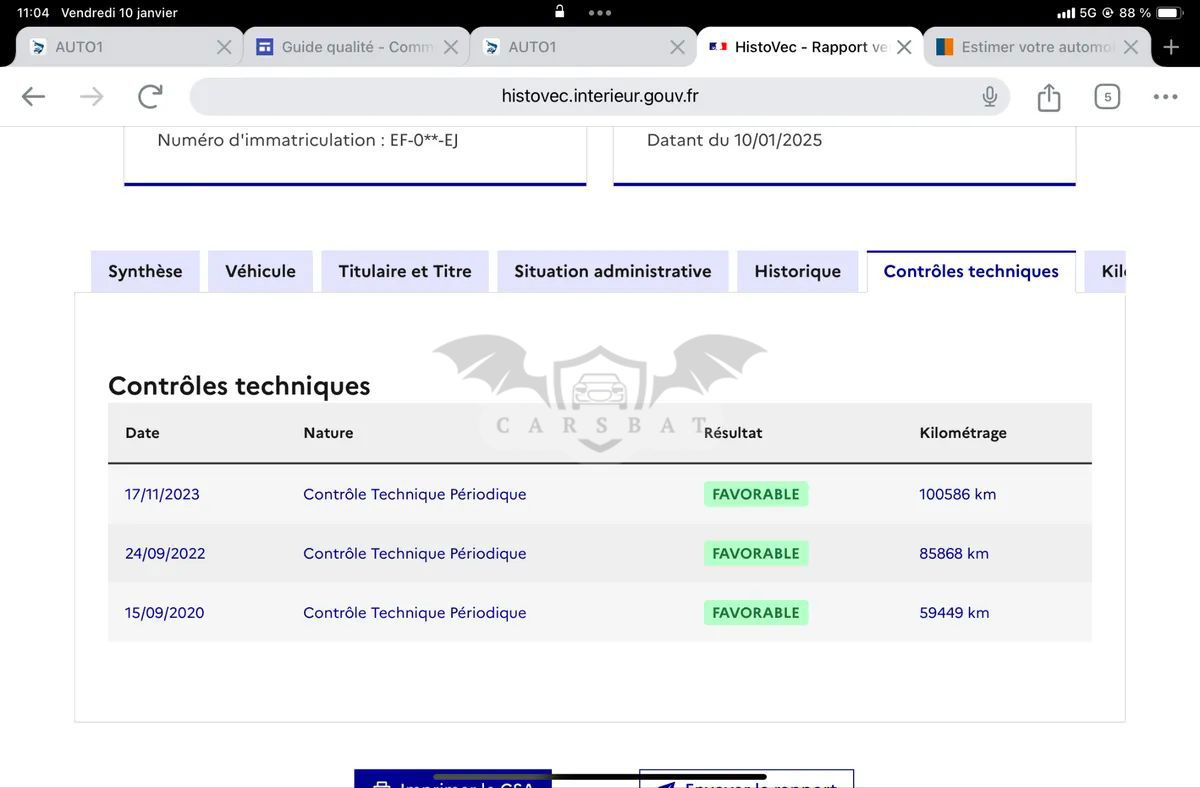Reload the HistoVec page
Screen dimensions: 1200x788
coord(150,96)
